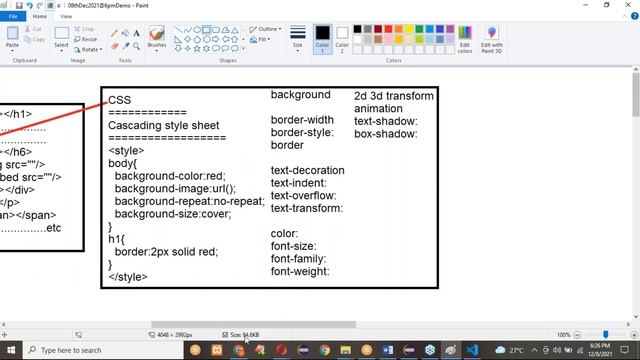The width and height of the screenshot is (640, 360).
Task: Click the Save icon in quick access toolbar
Action: click(x=19, y=5)
